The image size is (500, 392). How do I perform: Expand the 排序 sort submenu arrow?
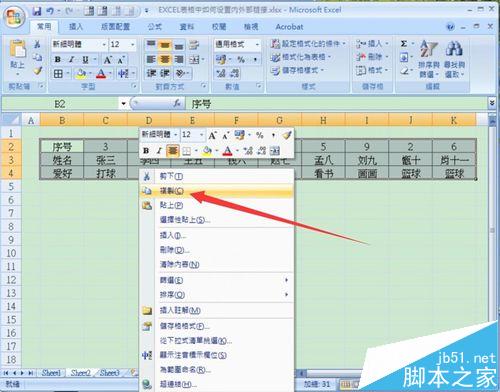[x=286, y=295]
